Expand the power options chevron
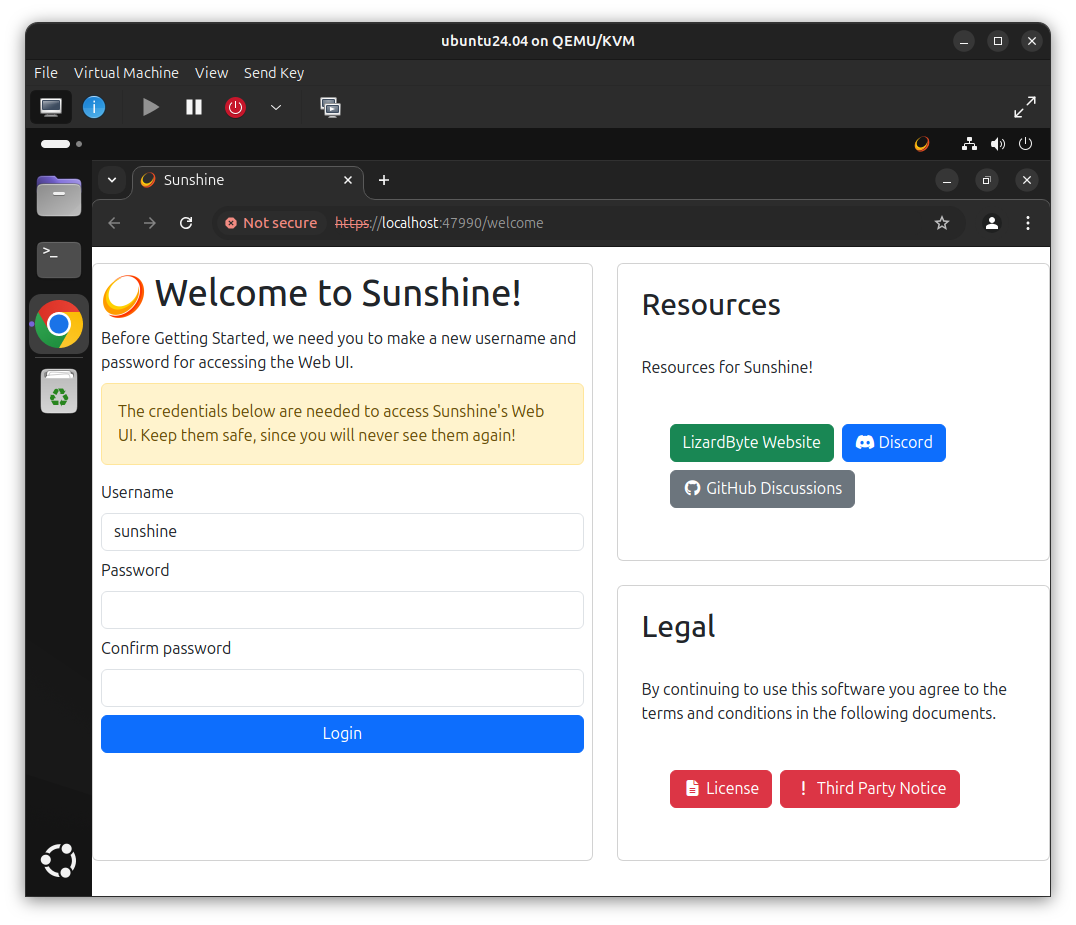1076x925 pixels. [x=276, y=107]
